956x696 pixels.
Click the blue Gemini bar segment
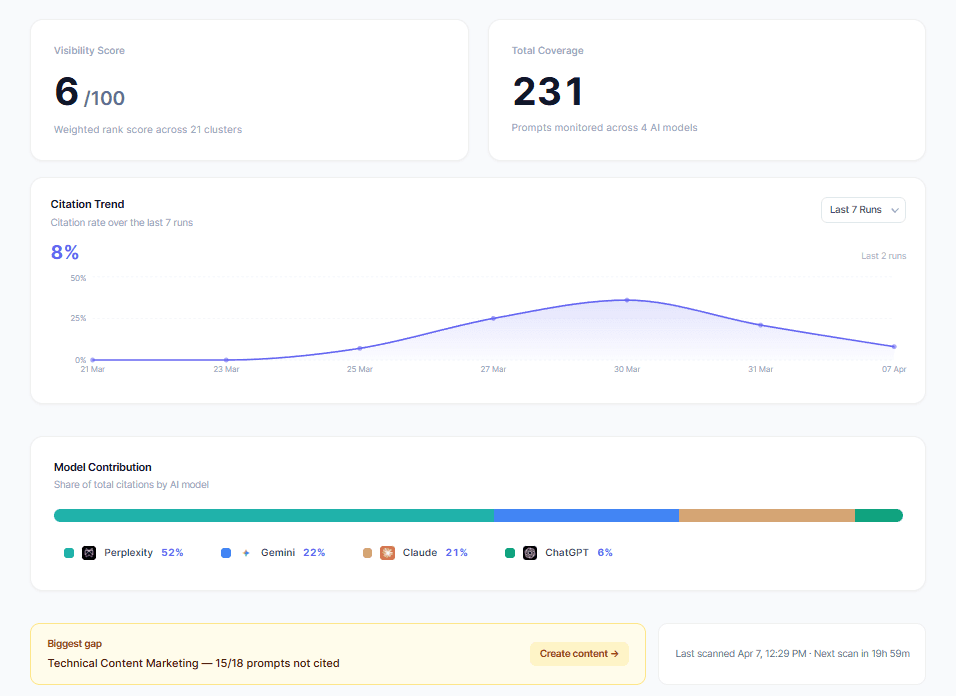(586, 516)
